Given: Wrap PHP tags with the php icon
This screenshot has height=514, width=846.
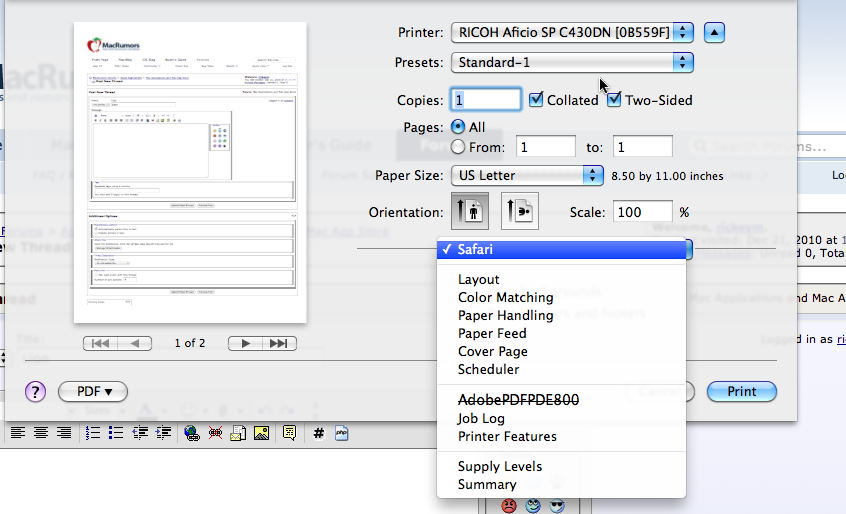Looking at the screenshot, I should coord(342,433).
